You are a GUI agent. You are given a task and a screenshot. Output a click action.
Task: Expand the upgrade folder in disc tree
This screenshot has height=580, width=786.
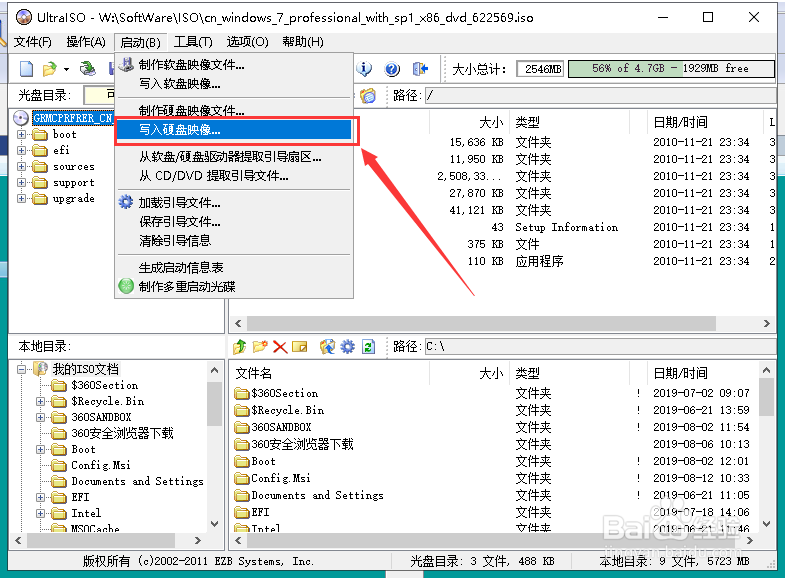coord(22,199)
